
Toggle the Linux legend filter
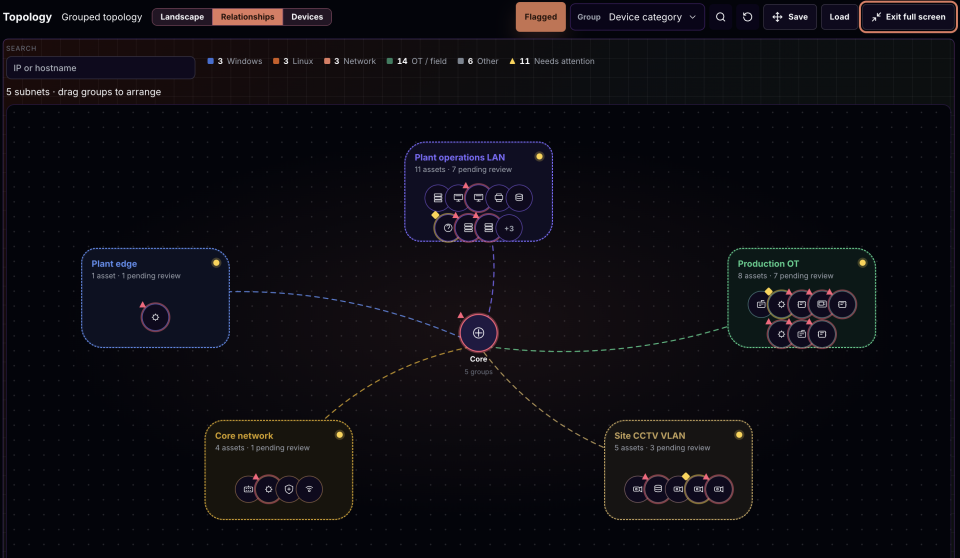[x=293, y=61]
